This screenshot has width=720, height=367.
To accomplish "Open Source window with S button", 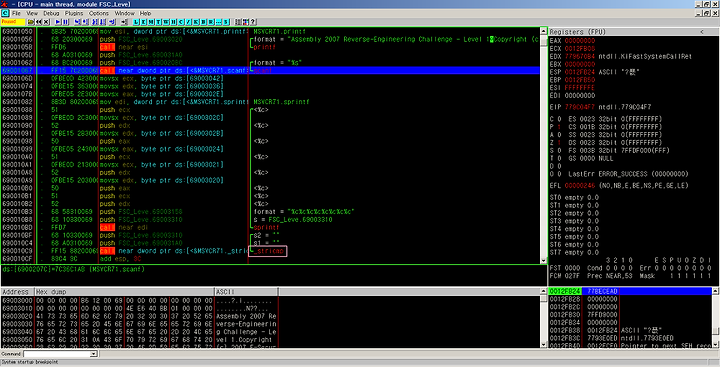I will 226,22.
